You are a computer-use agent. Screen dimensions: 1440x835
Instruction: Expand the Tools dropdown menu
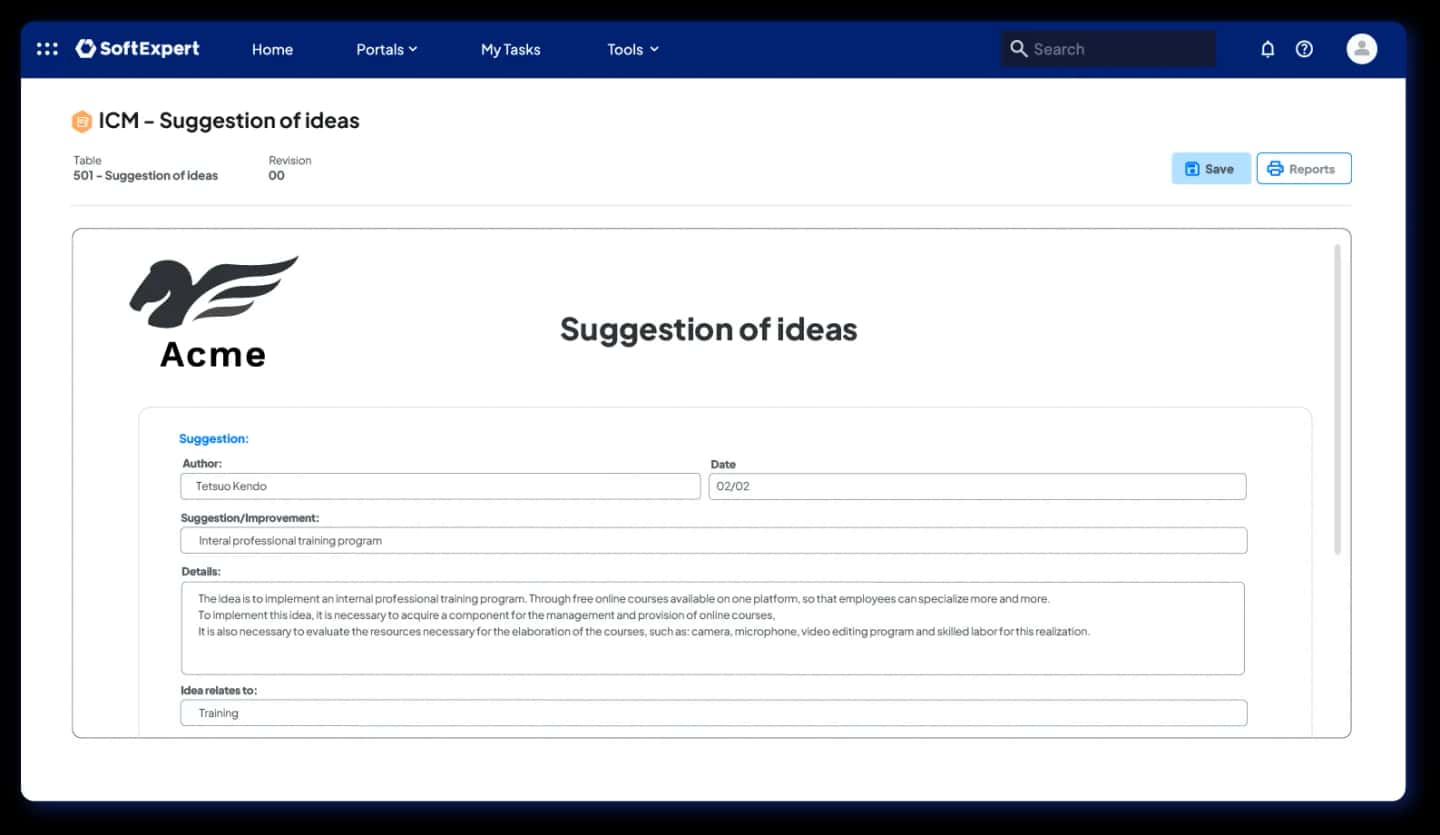coord(633,49)
